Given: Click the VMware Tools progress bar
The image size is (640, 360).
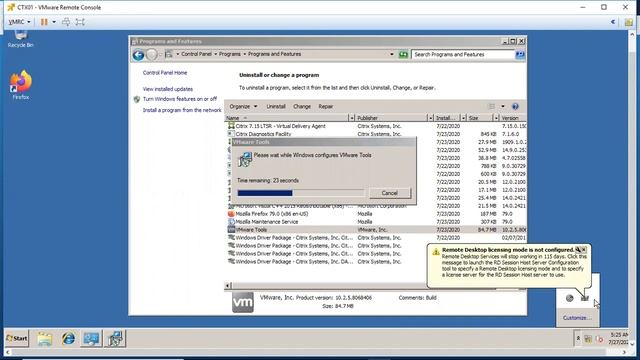Looking at the screenshot, I should (x=300, y=193).
